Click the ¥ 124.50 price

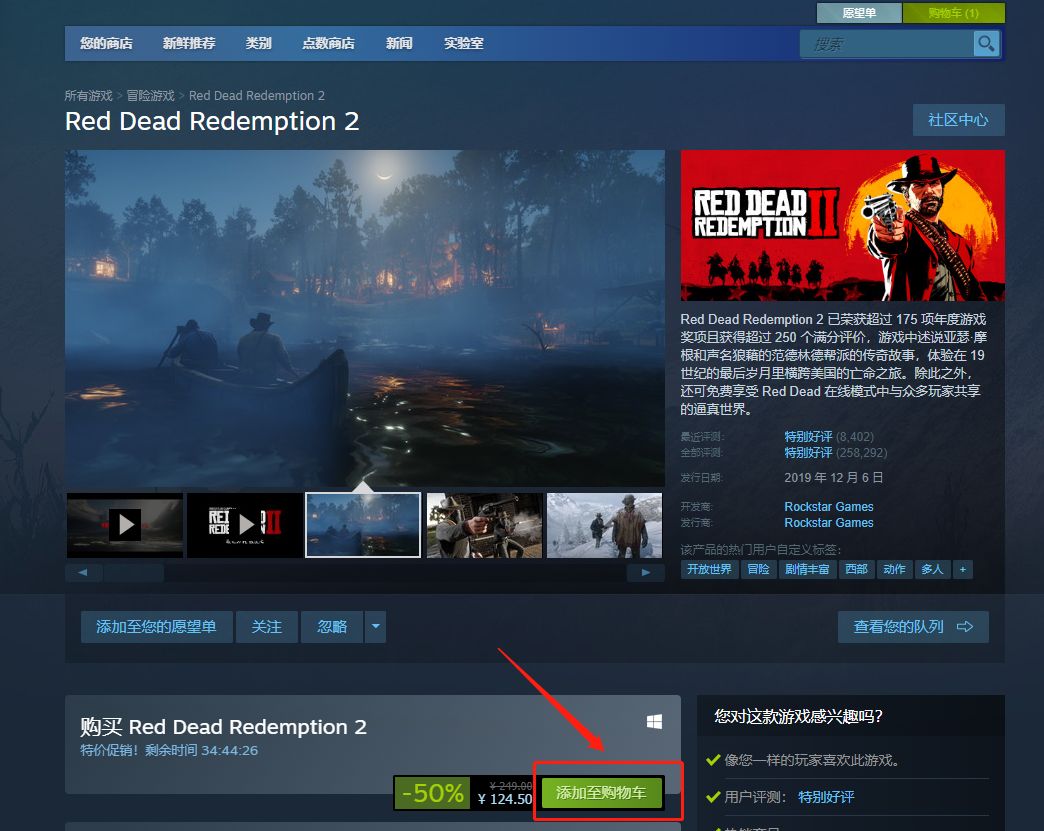505,799
